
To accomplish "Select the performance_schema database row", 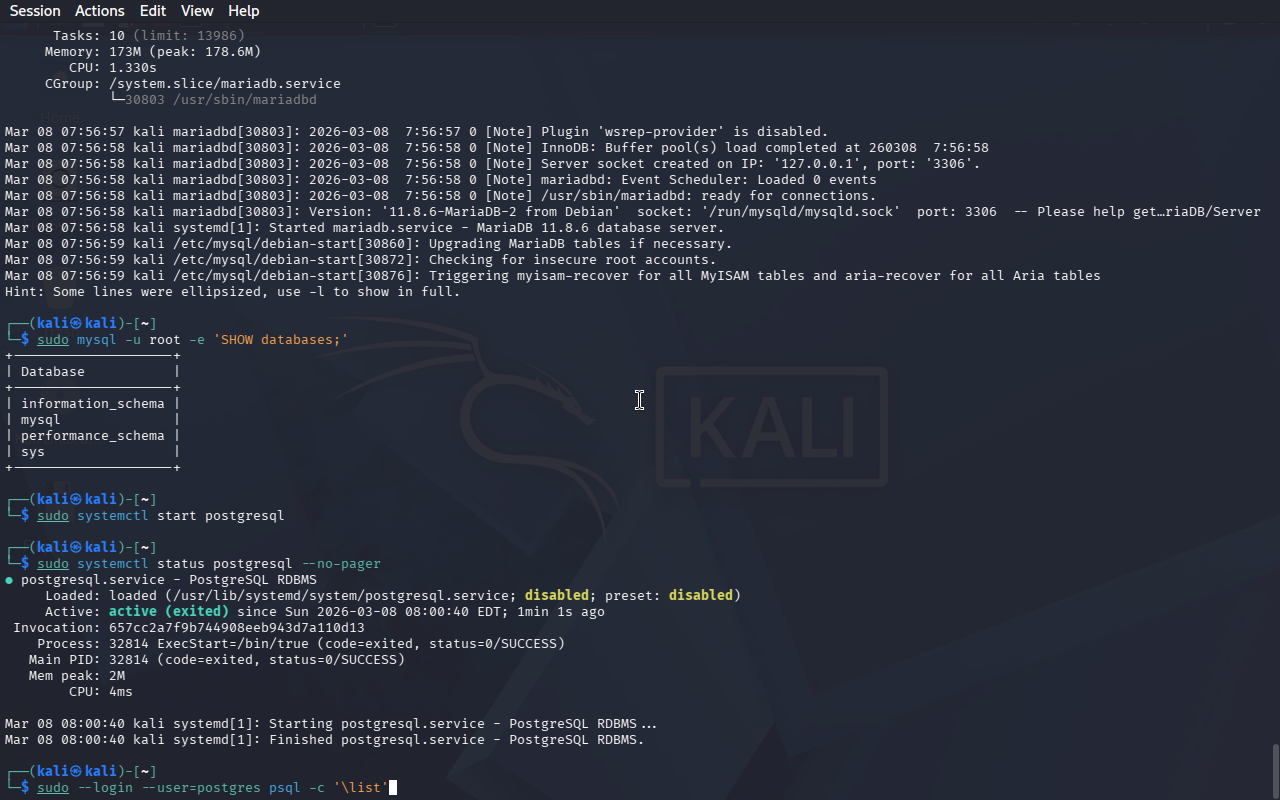I will (92, 436).
